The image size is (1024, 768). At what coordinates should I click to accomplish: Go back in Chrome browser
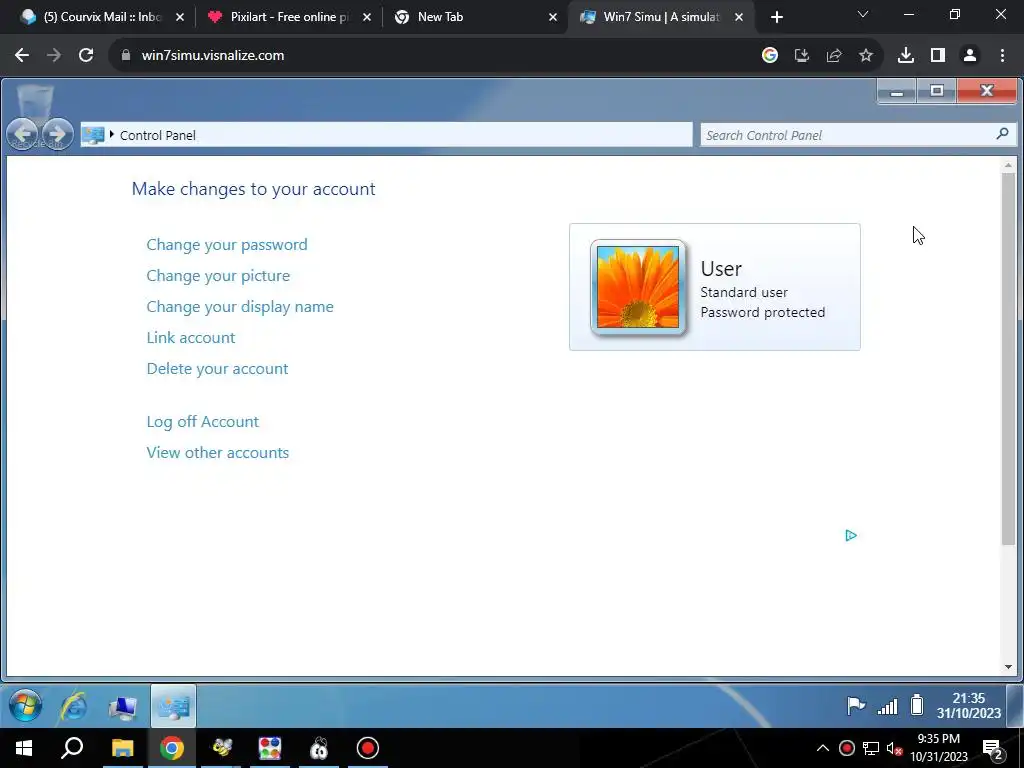pos(22,56)
